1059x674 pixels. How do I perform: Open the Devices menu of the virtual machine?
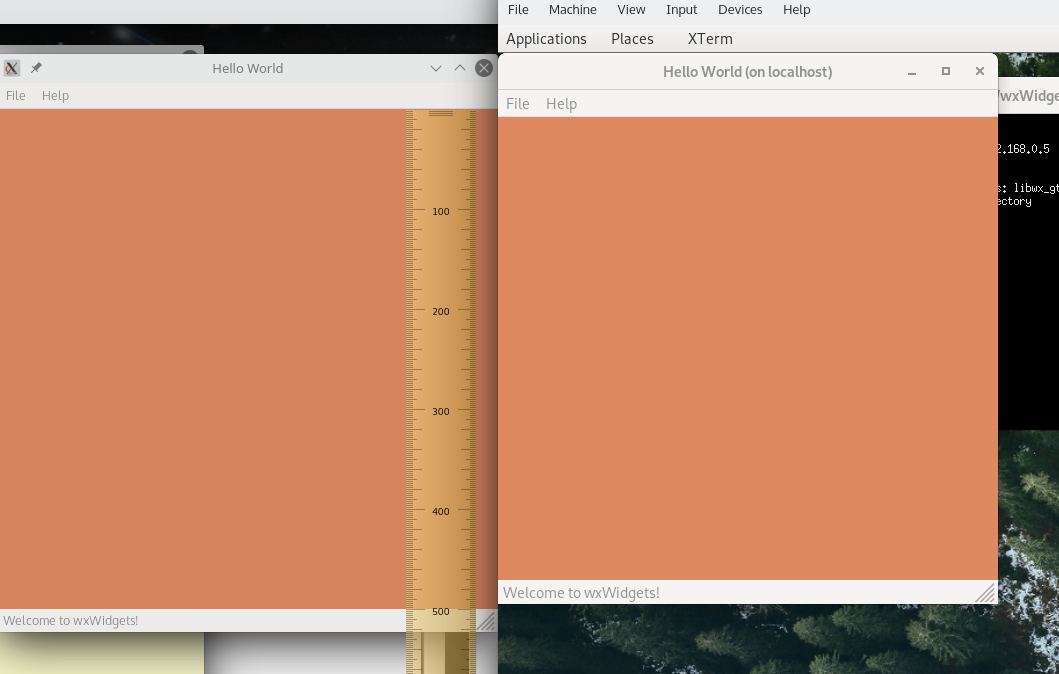[x=740, y=9]
